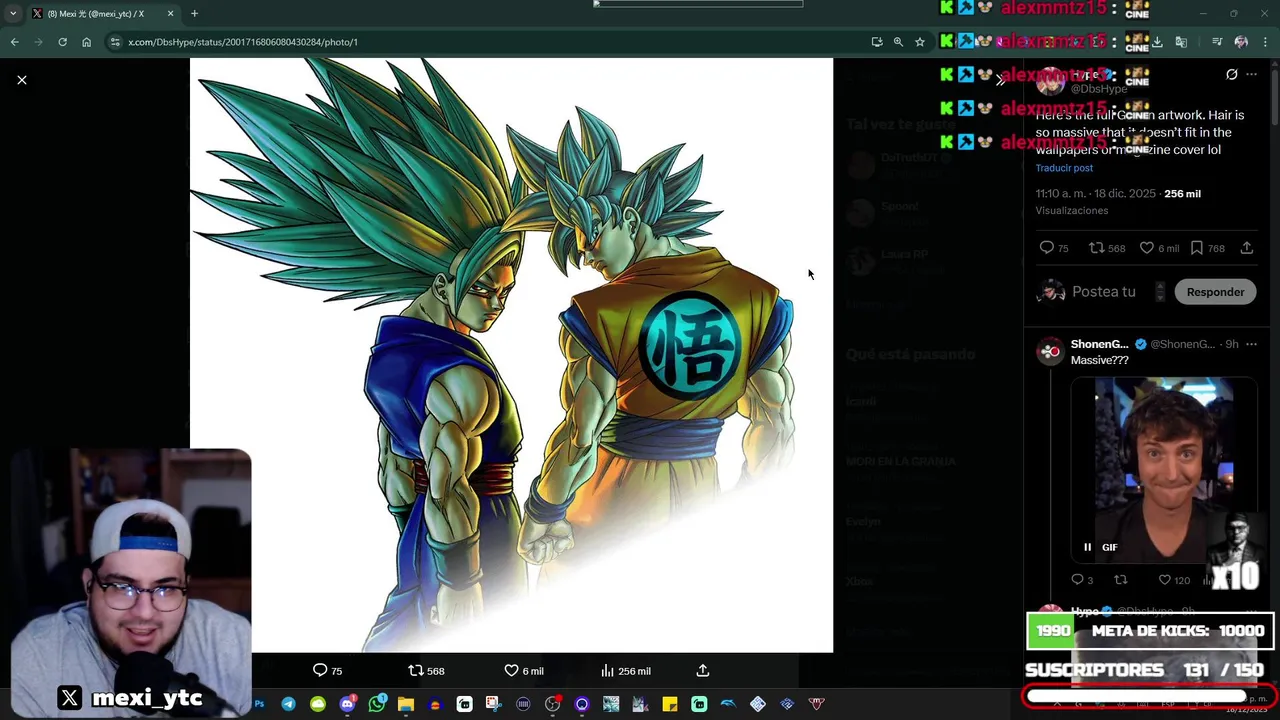Viewport: 1280px width, 720px height.
Task: Repost the ShonenG comment
Action: [1121, 580]
